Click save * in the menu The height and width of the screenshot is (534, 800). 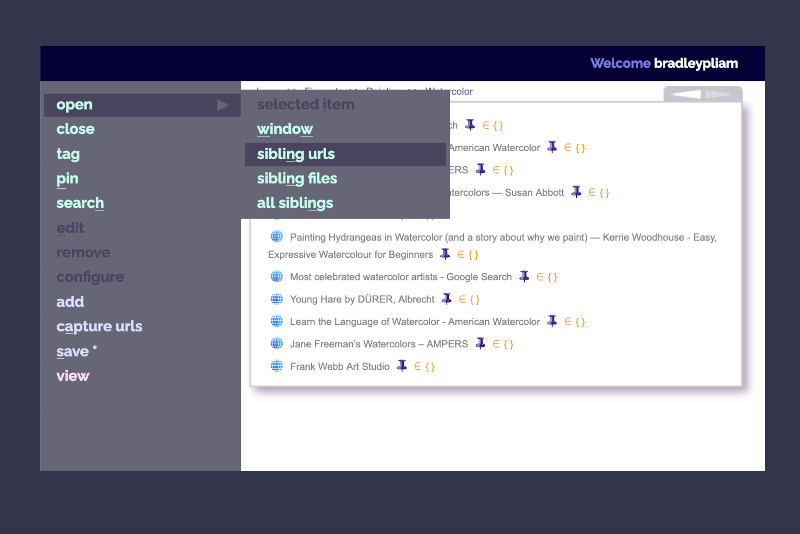(x=77, y=351)
